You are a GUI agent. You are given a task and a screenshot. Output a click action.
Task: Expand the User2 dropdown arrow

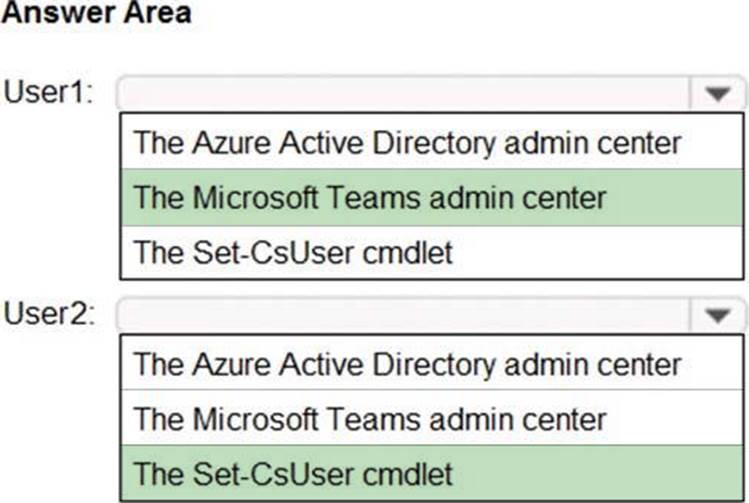tap(717, 315)
